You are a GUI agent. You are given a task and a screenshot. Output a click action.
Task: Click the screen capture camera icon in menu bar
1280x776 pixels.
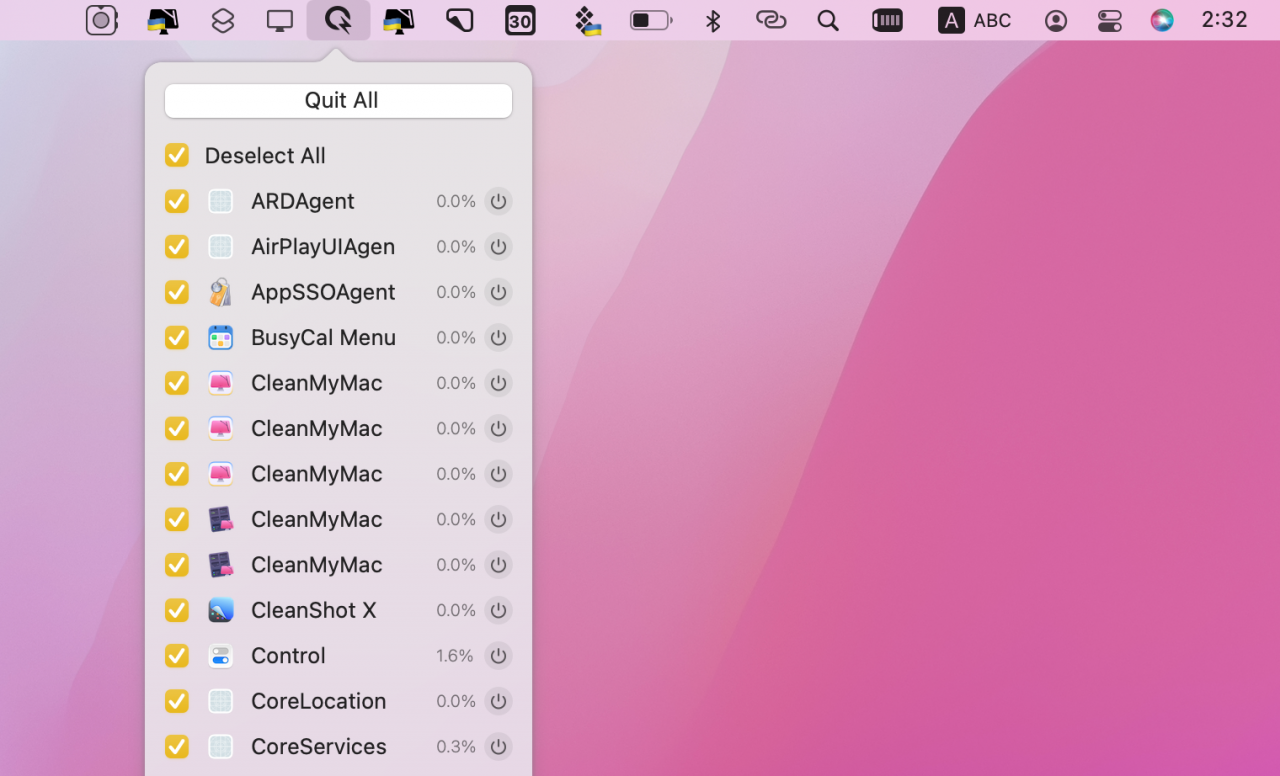click(x=102, y=20)
